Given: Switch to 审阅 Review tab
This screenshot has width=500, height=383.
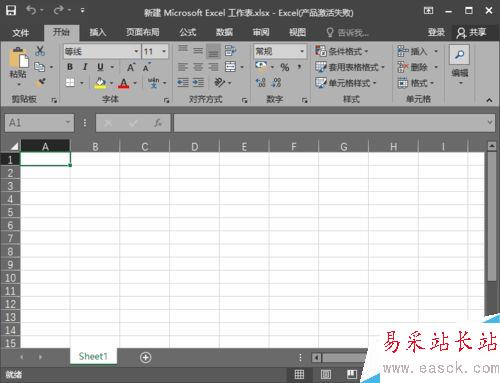Looking at the screenshot, I should click(x=261, y=32).
